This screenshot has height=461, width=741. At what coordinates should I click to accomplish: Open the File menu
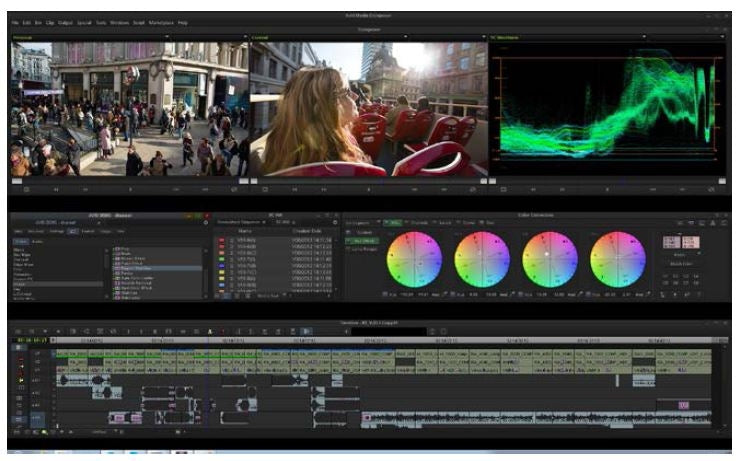coord(14,22)
